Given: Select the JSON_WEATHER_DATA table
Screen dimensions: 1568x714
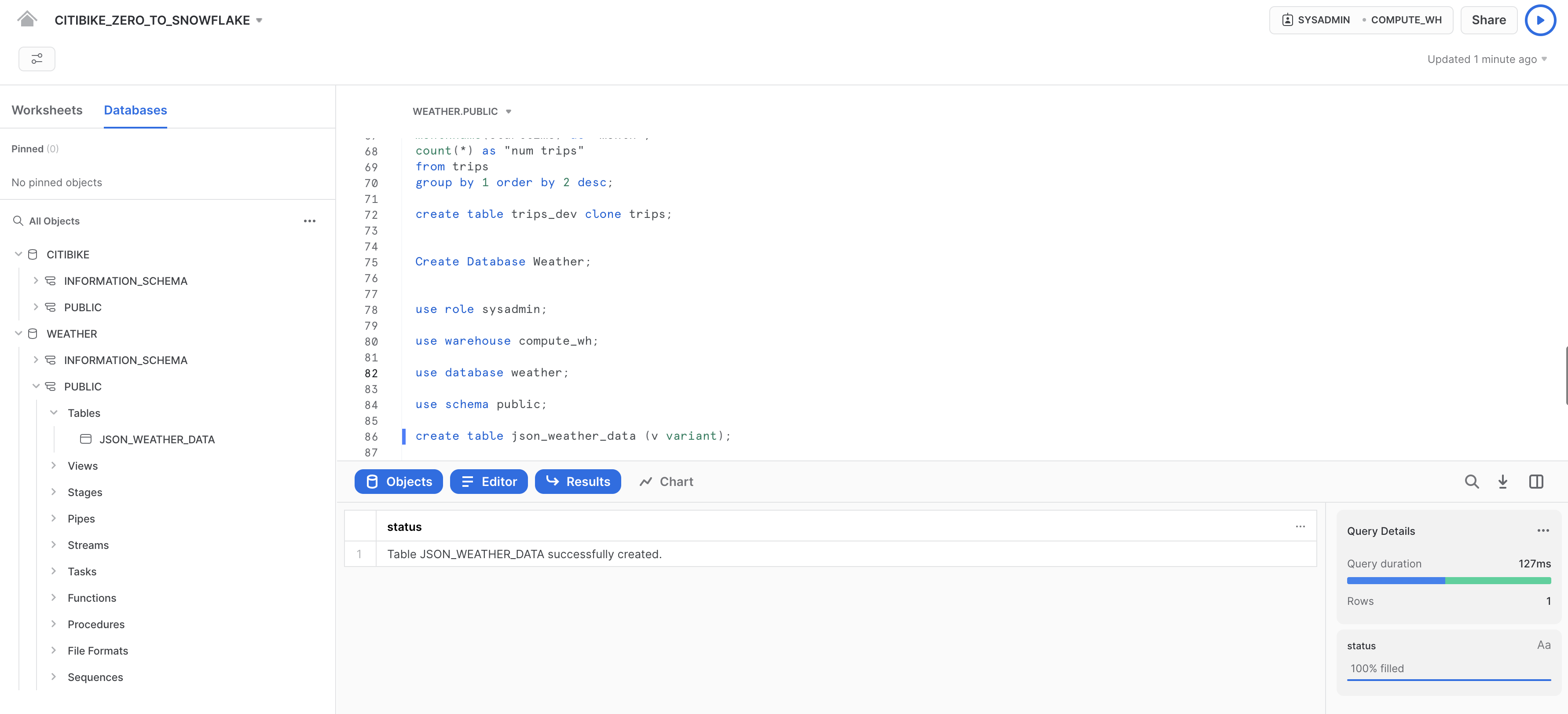Looking at the screenshot, I should [157, 439].
